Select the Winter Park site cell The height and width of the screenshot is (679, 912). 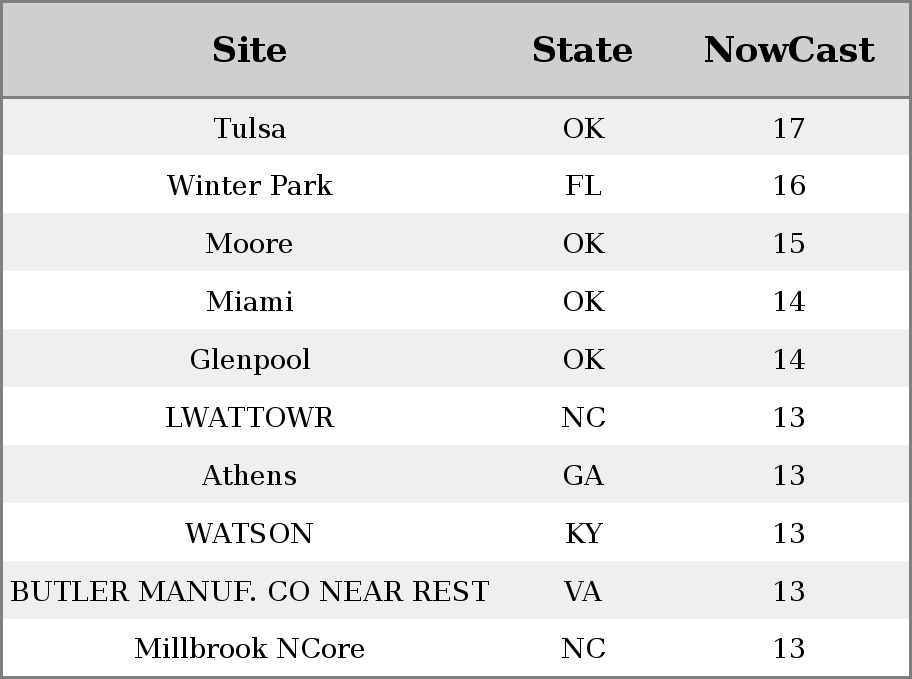click(x=250, y=186)
